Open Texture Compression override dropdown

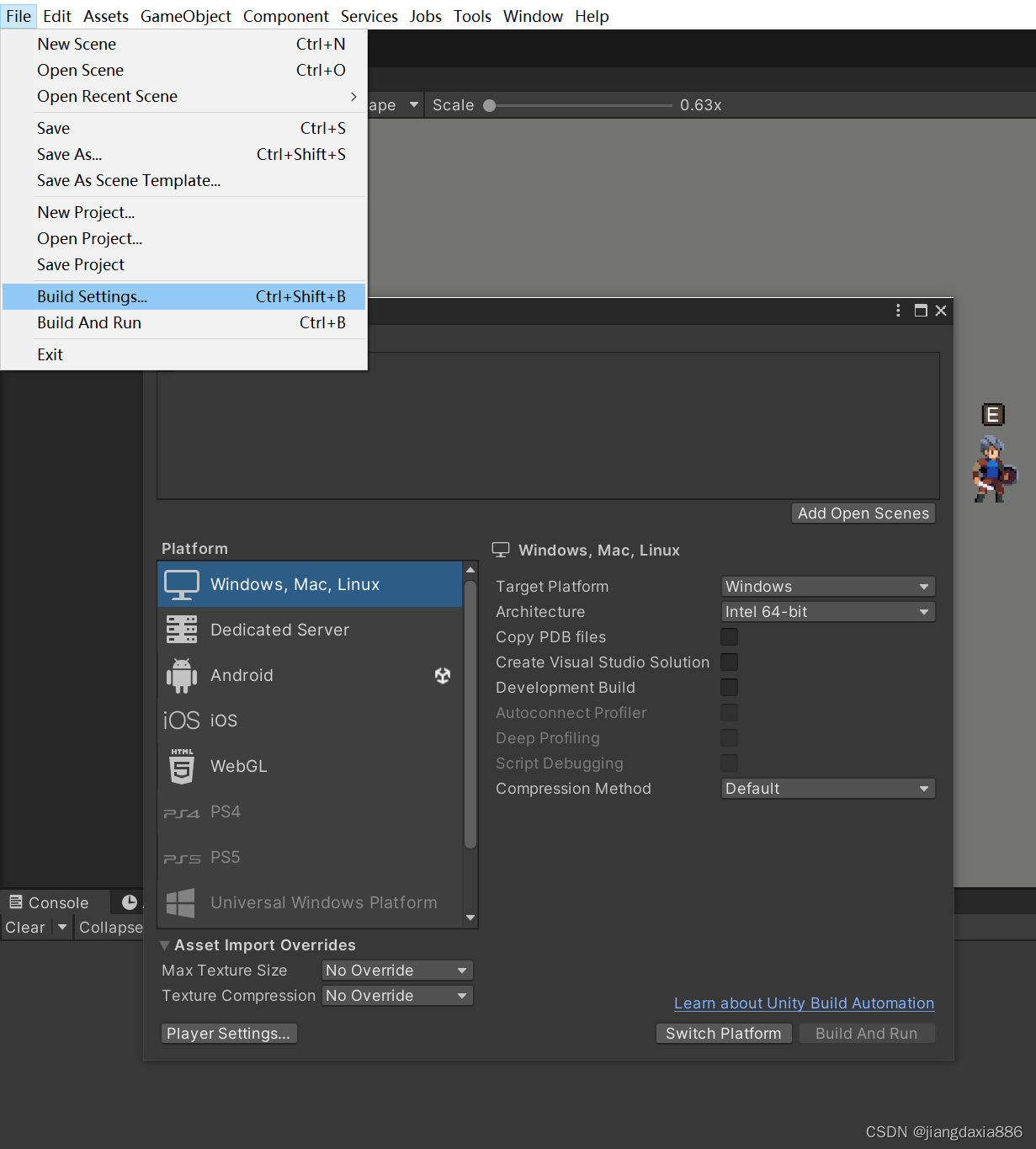pyautogui.click(x=397, y=995)
